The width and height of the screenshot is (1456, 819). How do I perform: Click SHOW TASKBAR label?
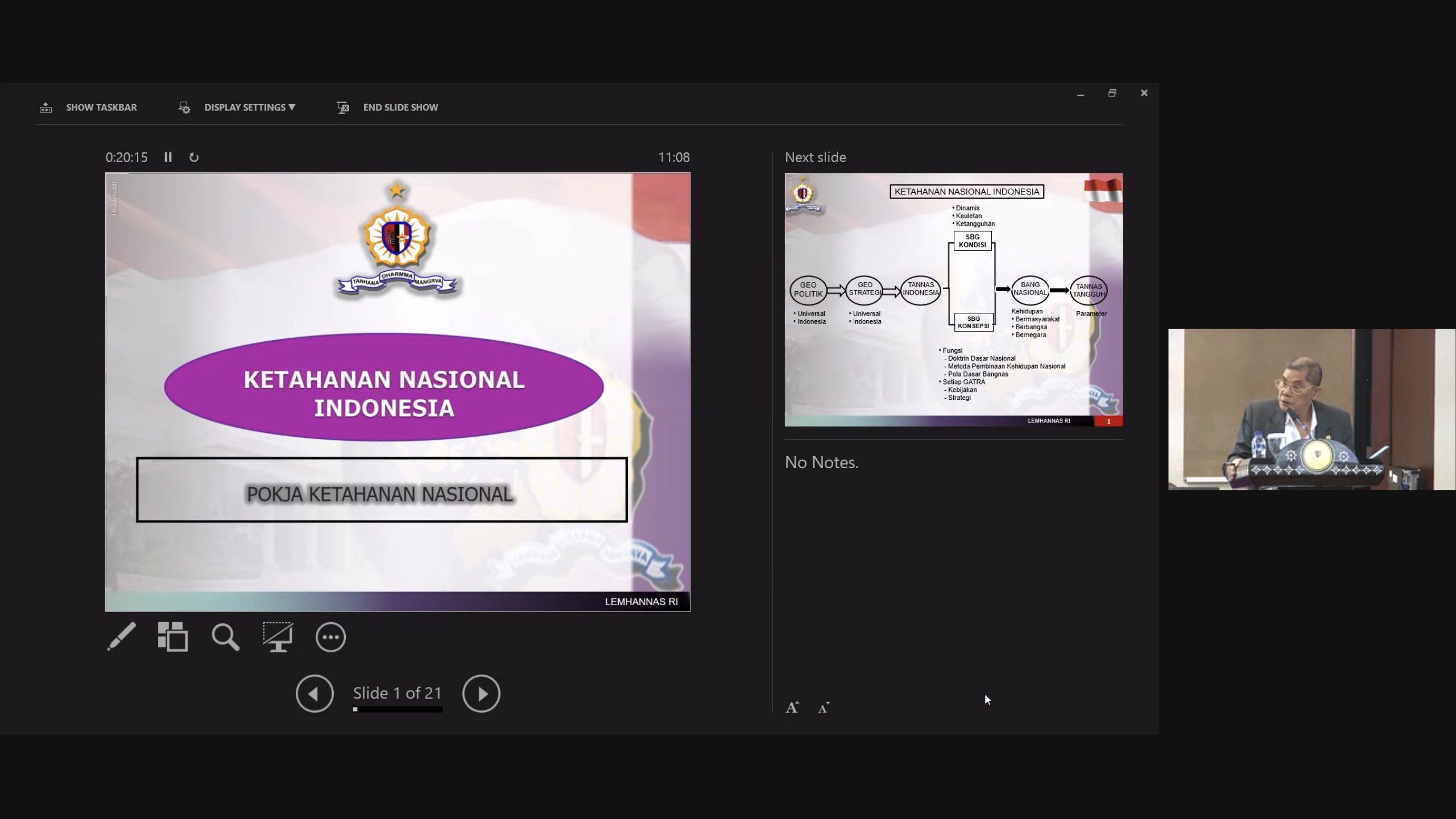[101, 107]
